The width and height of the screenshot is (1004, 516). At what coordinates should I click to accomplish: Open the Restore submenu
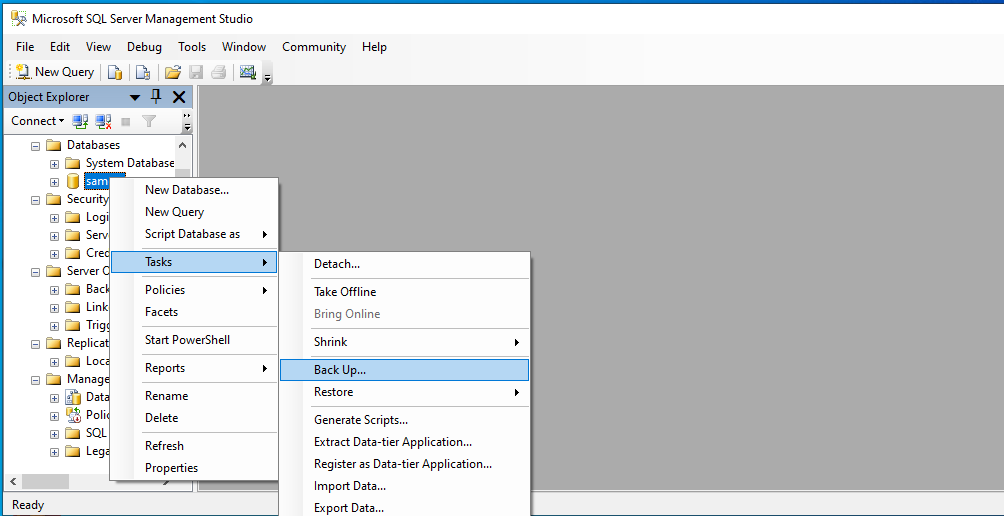pyautogui.click(x=405, y=392)
